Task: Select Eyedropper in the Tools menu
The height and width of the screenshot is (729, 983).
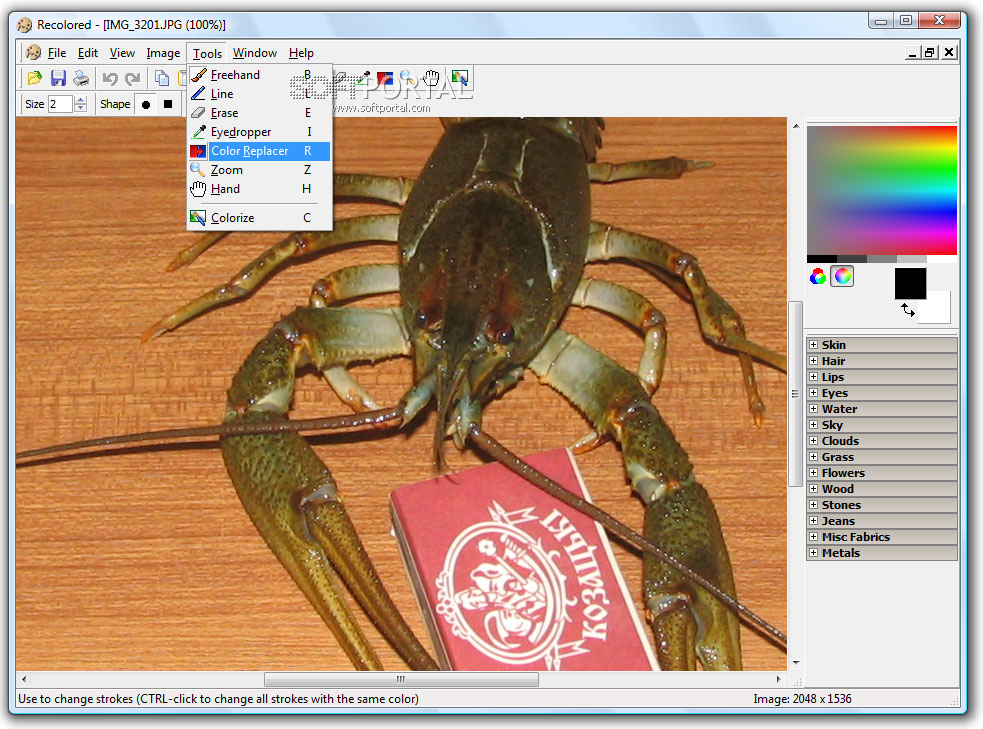Action: tap(240, 132)
